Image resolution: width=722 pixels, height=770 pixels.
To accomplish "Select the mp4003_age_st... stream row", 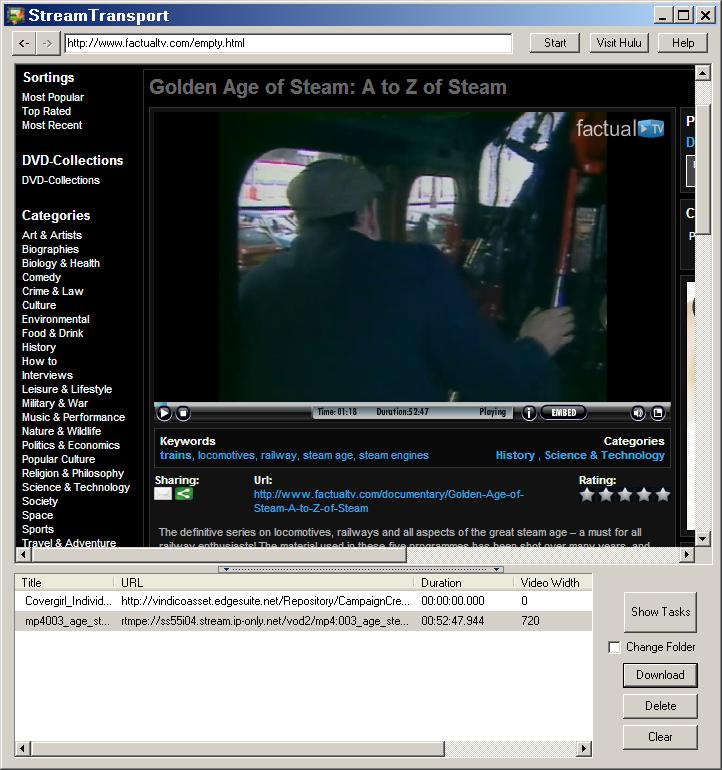I will pos(303,621).
